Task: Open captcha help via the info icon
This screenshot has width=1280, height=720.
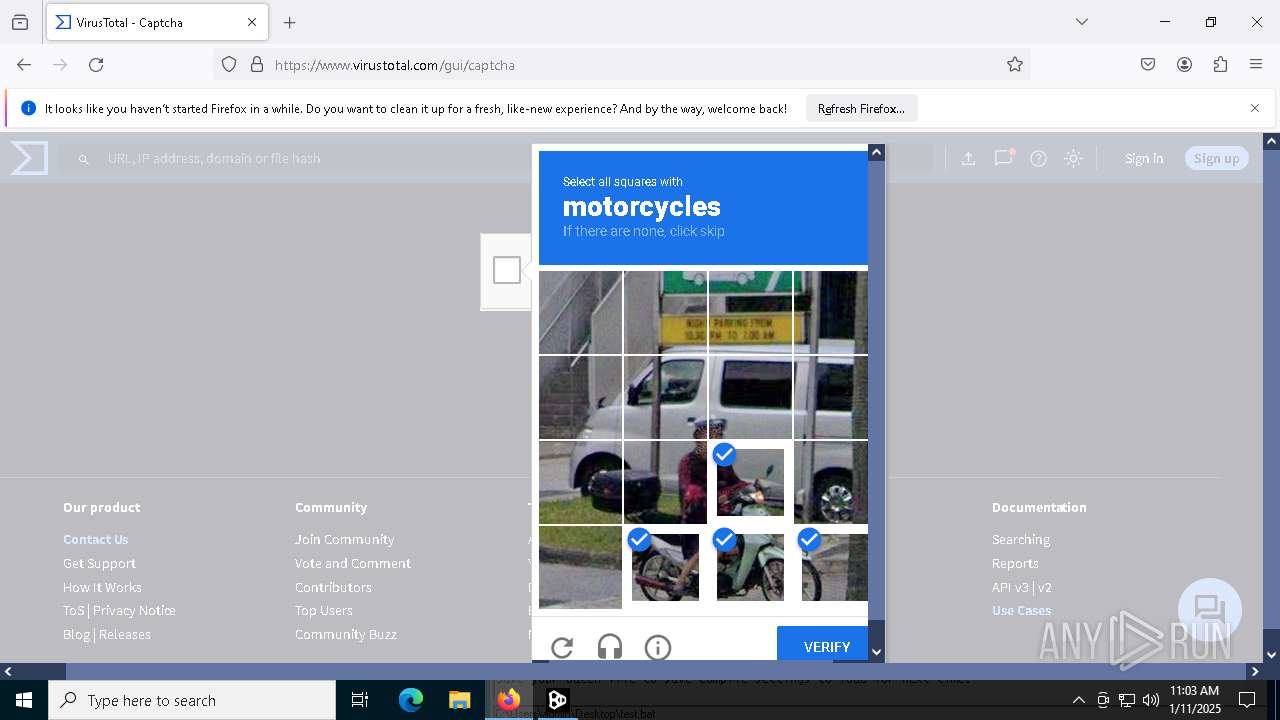Action: (x=658, y=647)
